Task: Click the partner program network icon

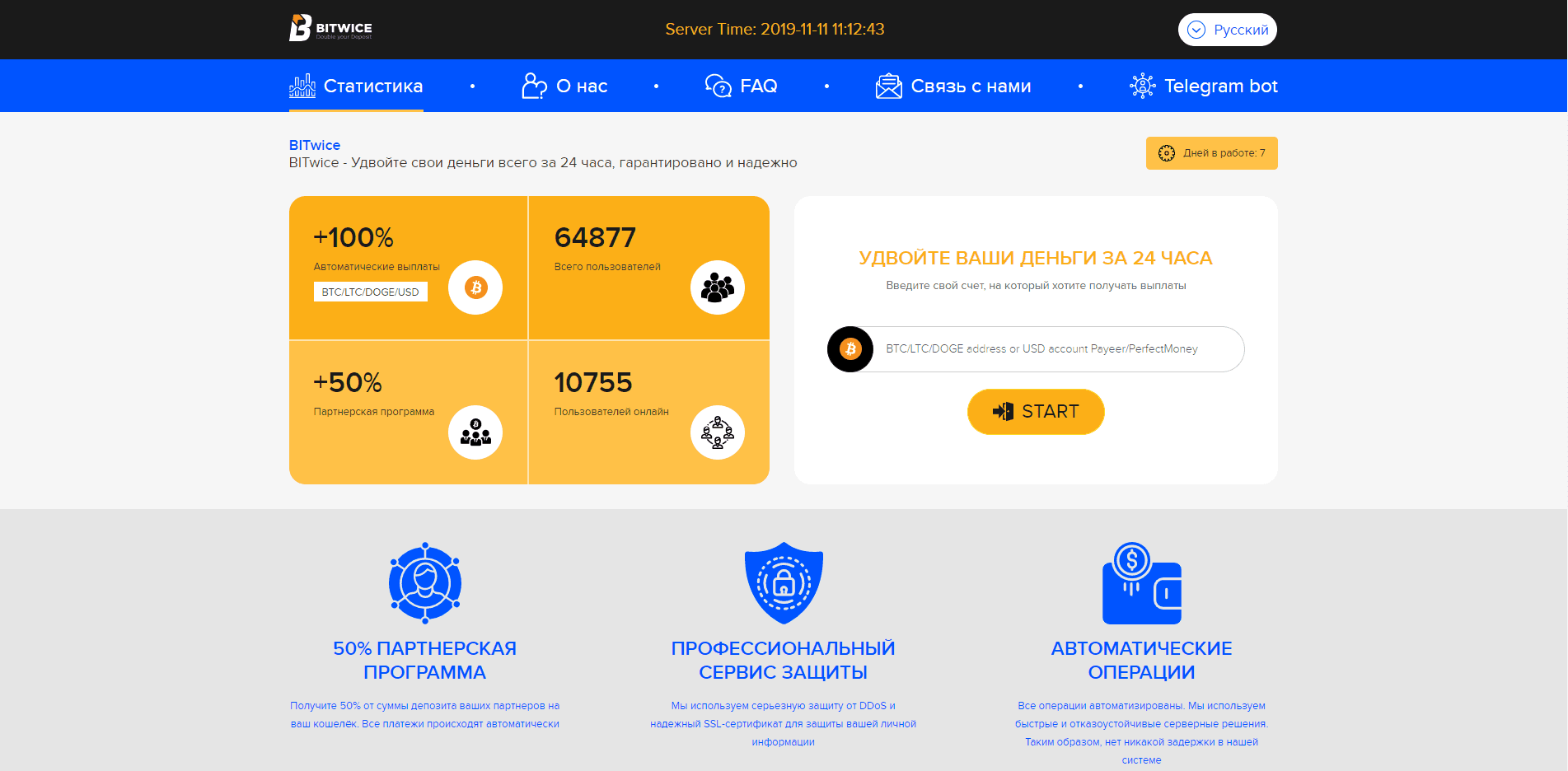Action: tap(425, 583)
